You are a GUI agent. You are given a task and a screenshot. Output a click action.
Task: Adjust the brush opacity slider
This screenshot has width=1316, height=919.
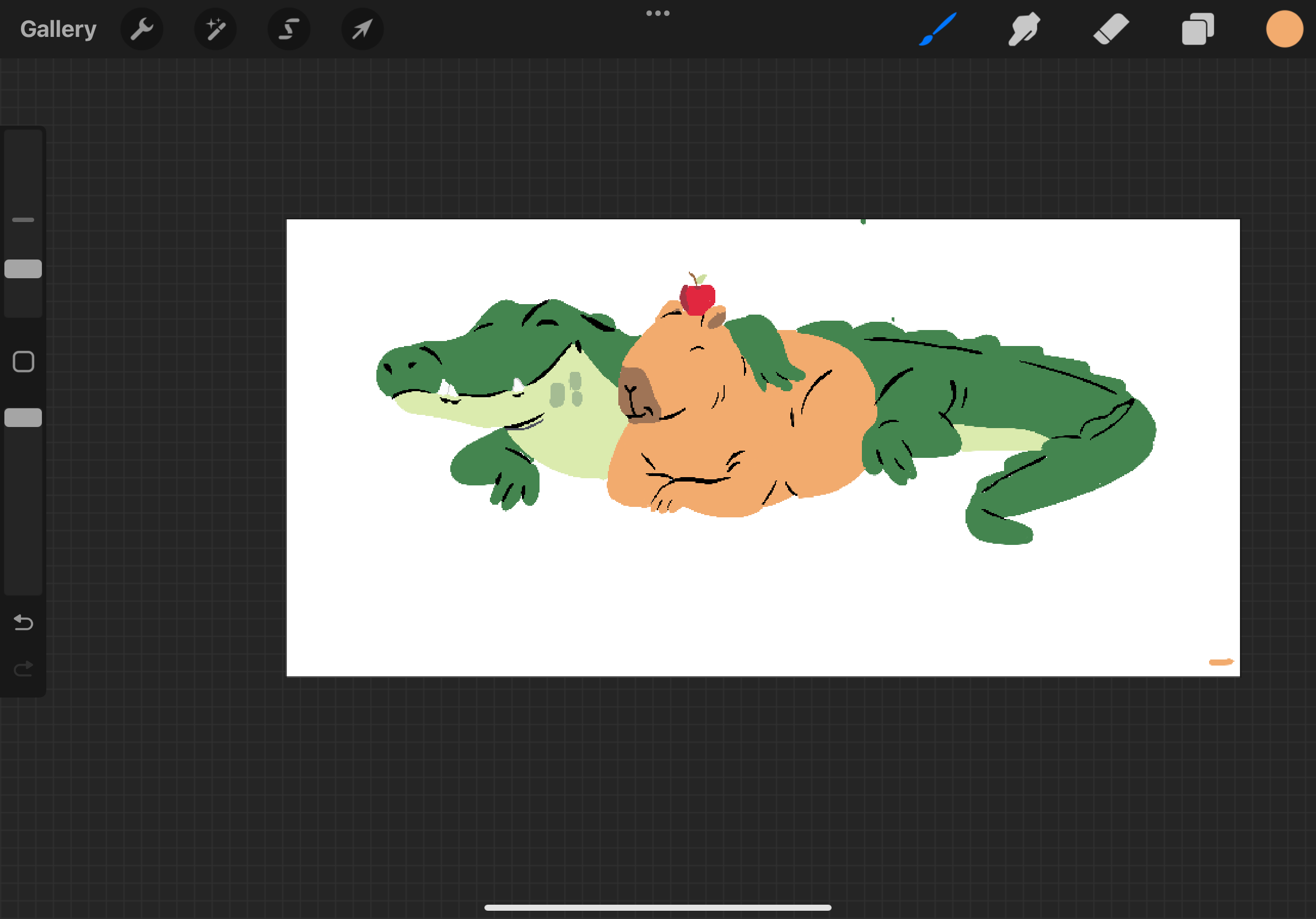[24, 418]
